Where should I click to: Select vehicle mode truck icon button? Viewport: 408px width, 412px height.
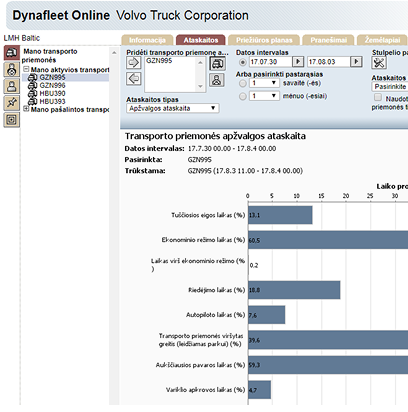[217, 63]
